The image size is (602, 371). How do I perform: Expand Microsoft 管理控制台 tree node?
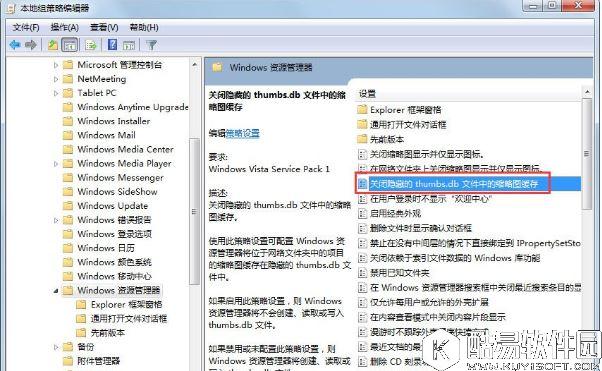(x=56, y=65)
